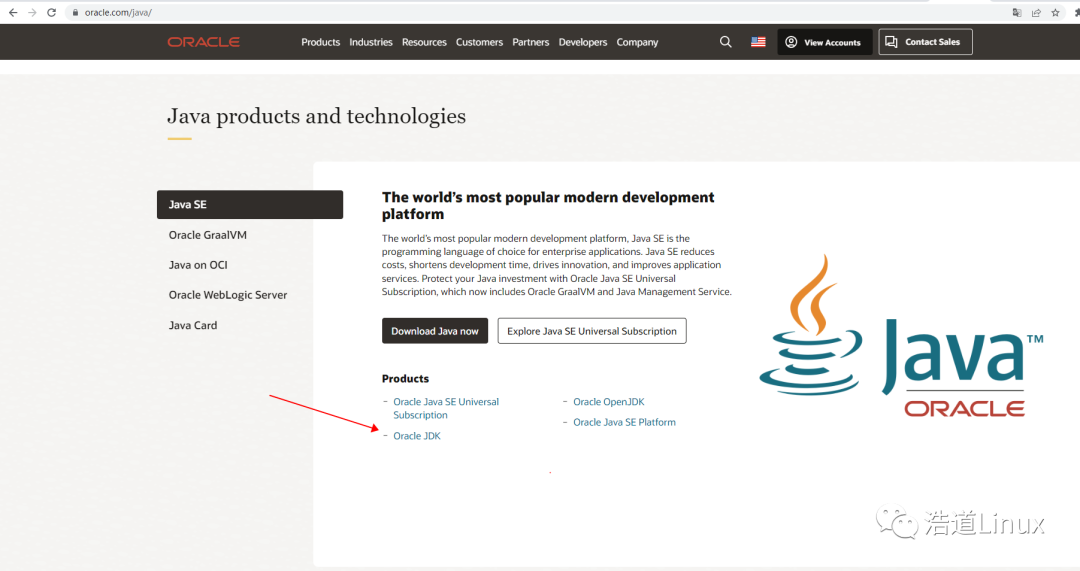Open the Industries menu
The image size is (1080, 571).
point(371,42)
